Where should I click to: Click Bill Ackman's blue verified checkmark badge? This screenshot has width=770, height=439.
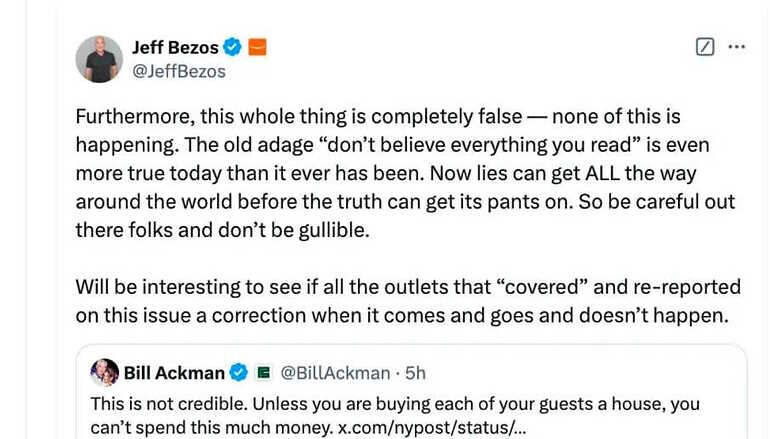click(x=239, y=373)
